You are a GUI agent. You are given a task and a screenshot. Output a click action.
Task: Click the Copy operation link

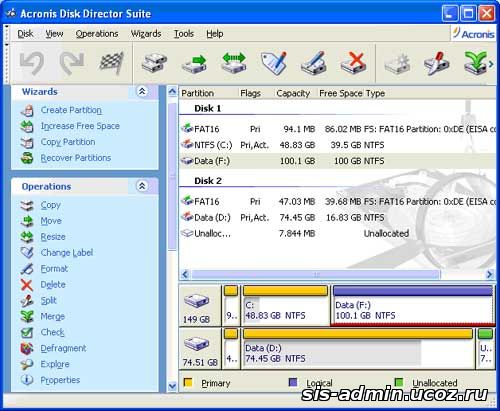point(50,205)
